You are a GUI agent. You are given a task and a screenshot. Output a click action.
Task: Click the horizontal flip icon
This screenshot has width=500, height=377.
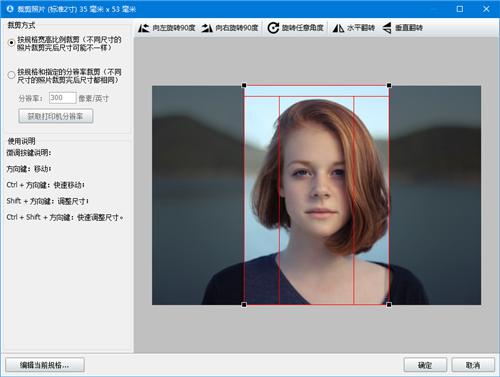(338, 28)
